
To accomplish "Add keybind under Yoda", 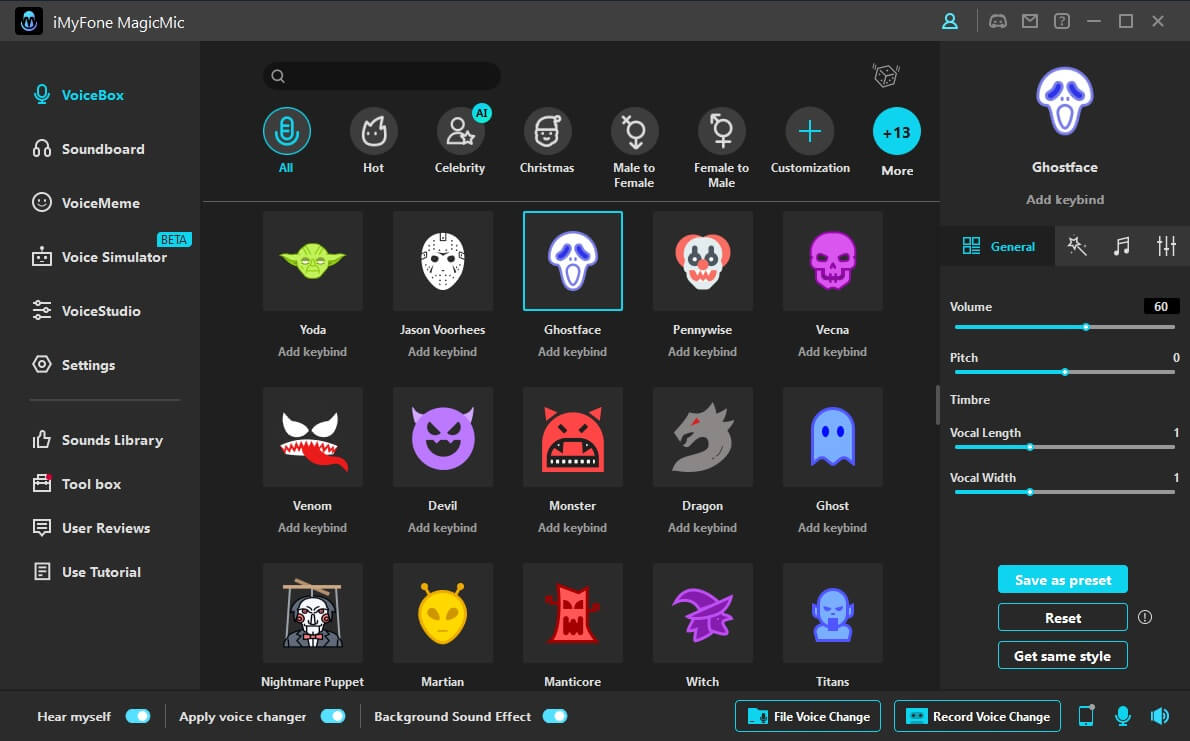I will 312,352.
